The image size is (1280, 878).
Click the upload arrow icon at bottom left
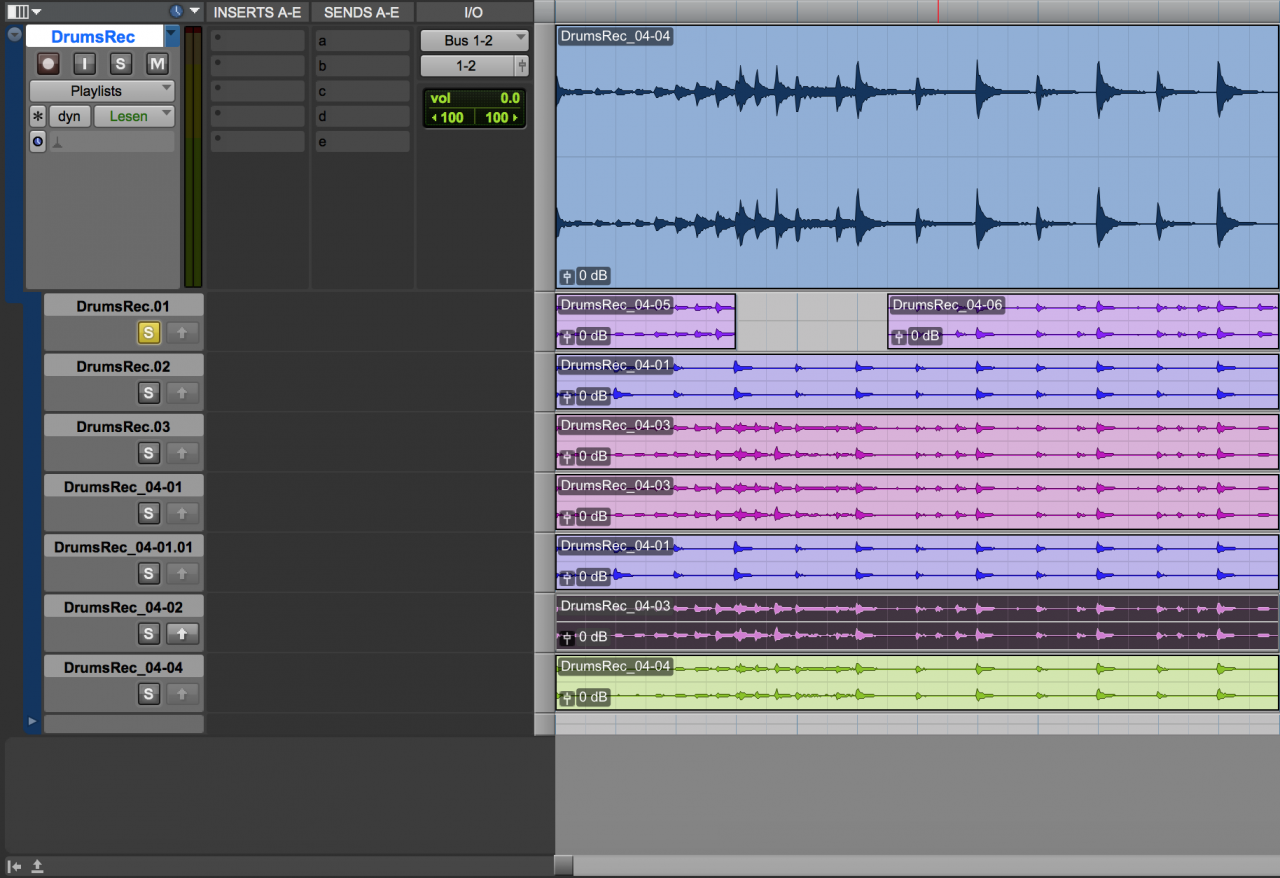pyautogui.click(x=38, y=866)
